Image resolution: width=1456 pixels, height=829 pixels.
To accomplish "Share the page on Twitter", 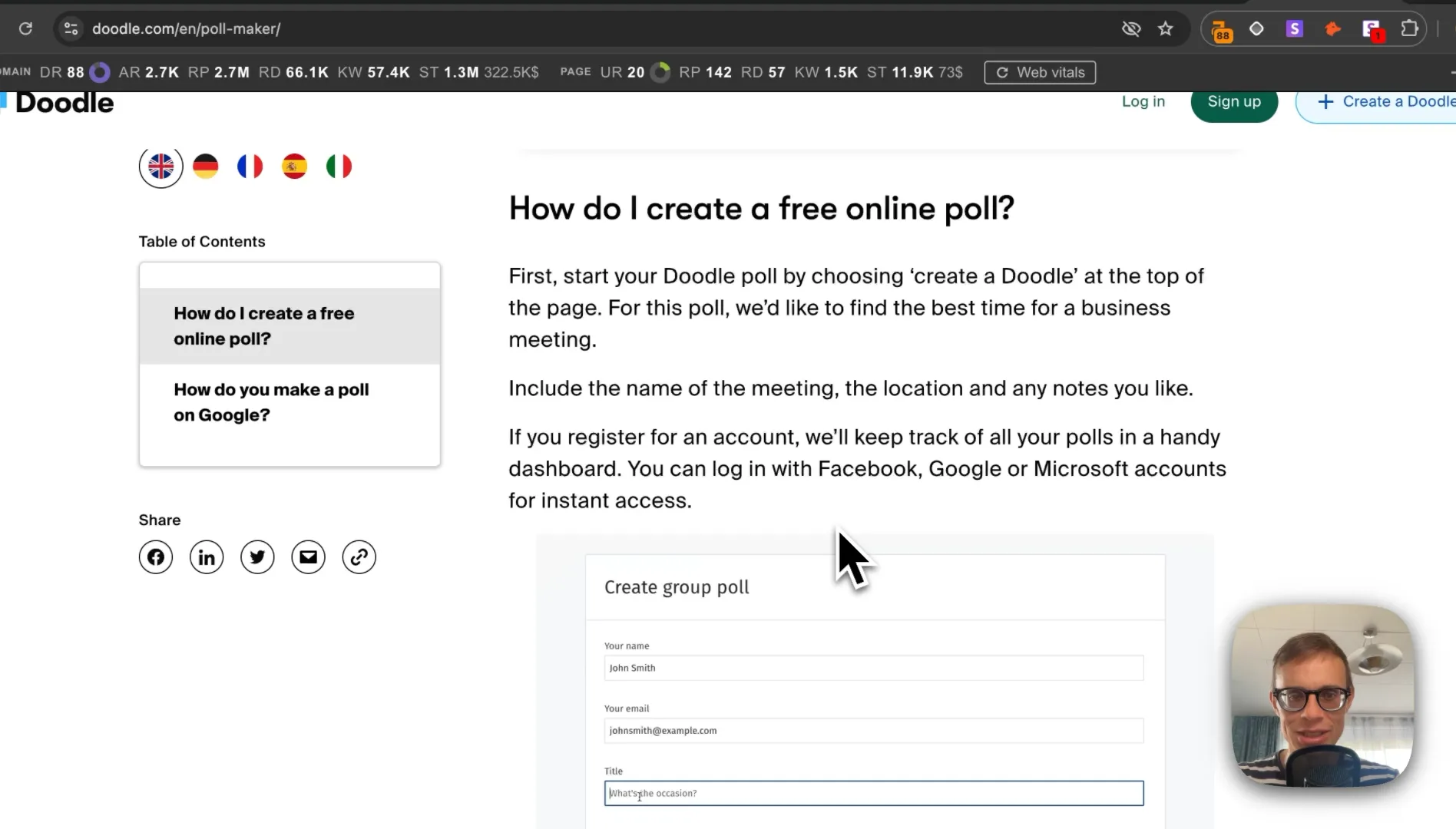I will tap(257, 557).
